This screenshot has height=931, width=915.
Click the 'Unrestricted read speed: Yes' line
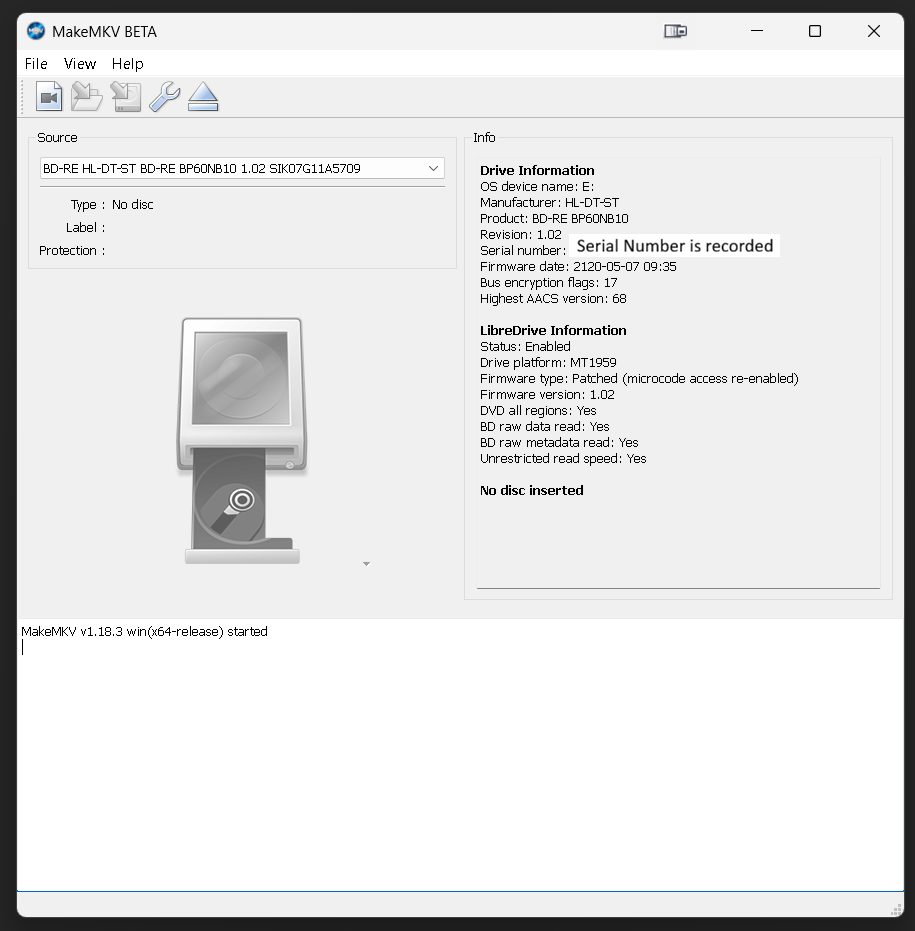(563, 459)
